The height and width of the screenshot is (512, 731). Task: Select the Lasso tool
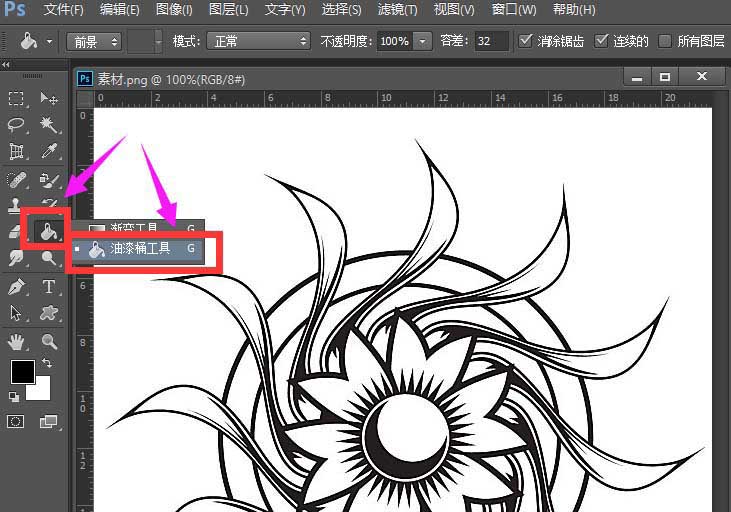point(17,125)
